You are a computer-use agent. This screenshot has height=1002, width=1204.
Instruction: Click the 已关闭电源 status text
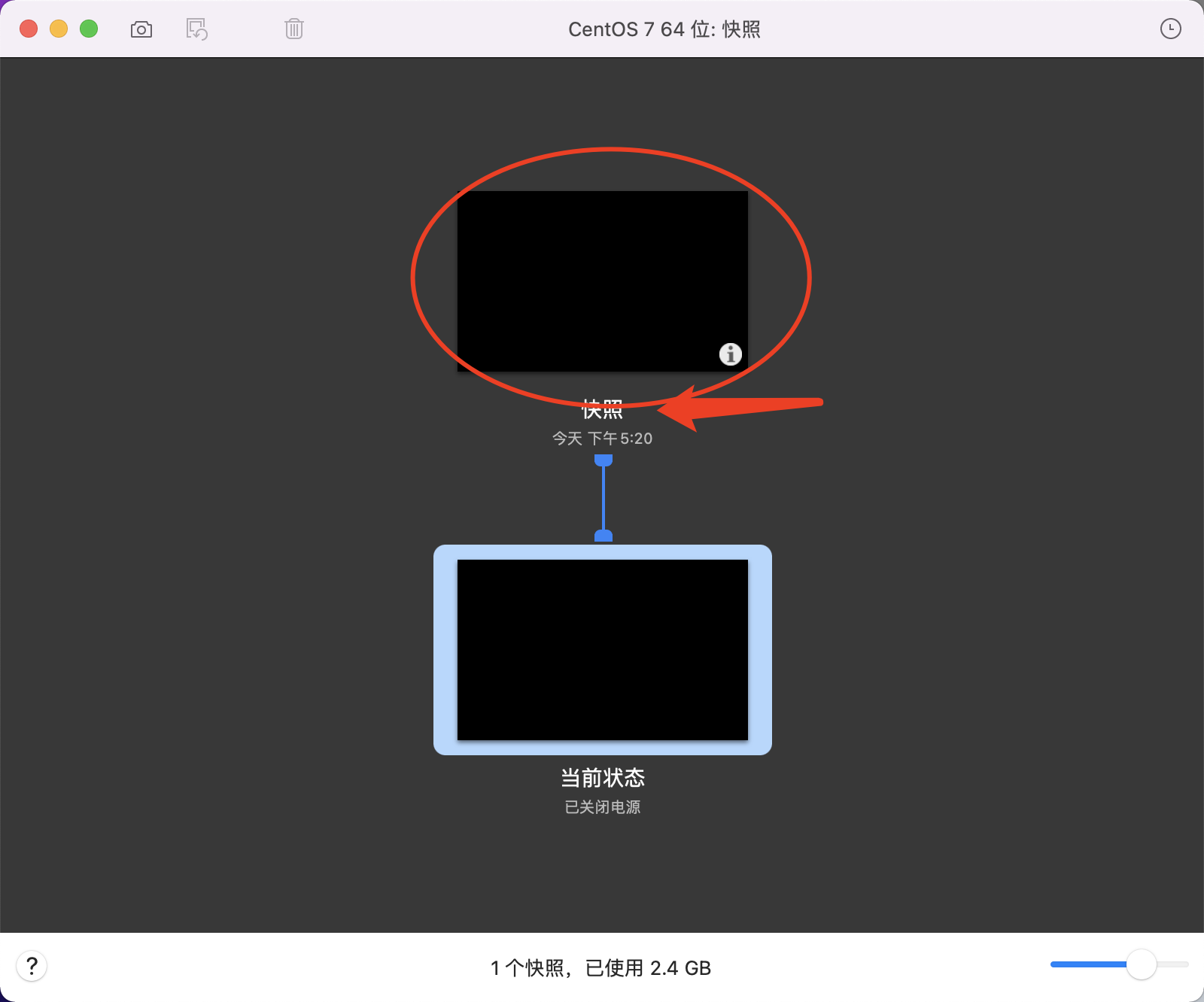click(x=603, y=807)
